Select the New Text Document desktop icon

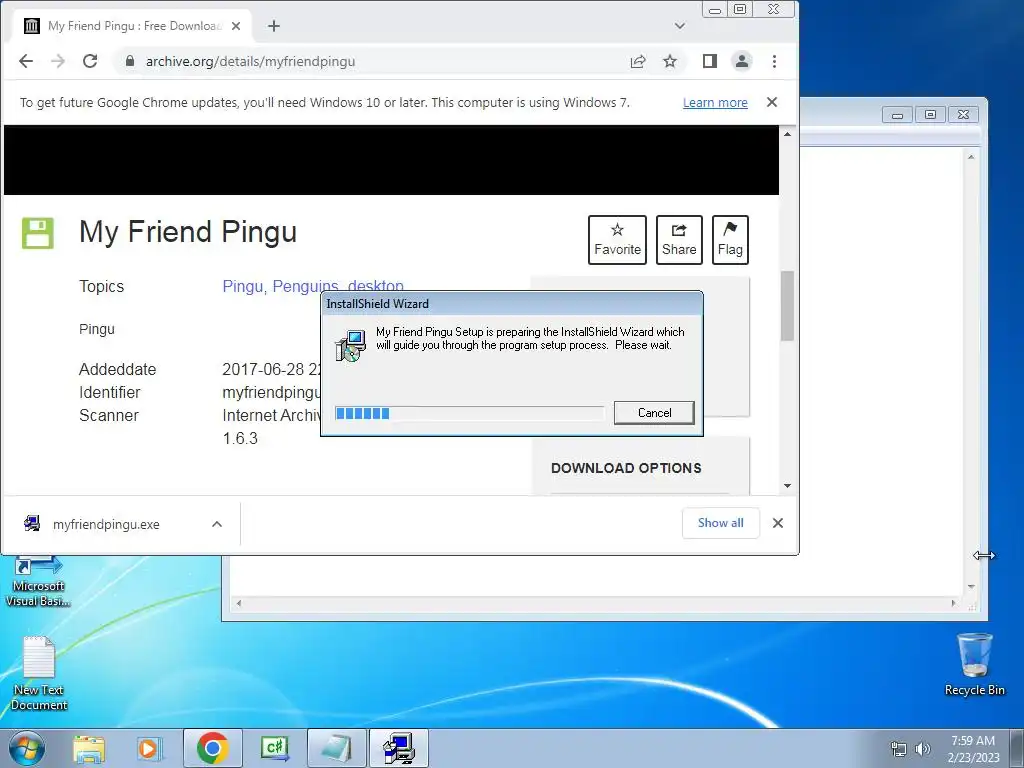pyautogui.click(x=39, y=674)
